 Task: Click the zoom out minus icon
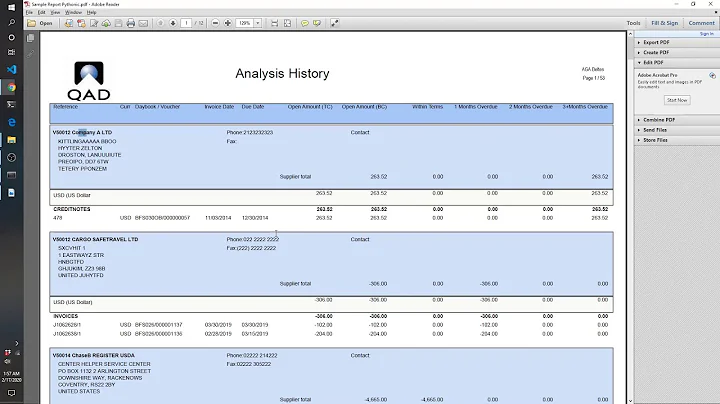215,23
